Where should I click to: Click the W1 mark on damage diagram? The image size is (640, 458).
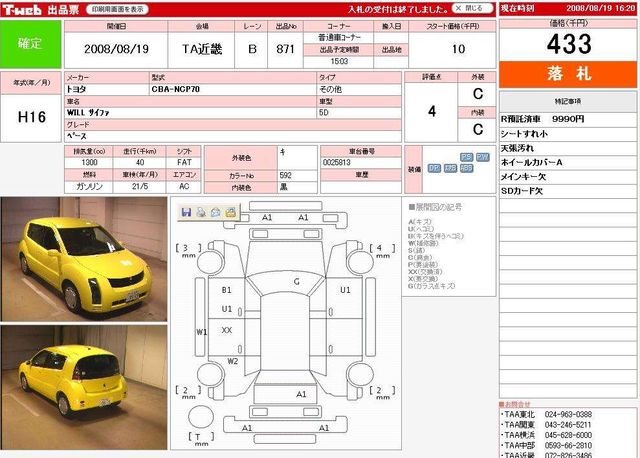pos(202,332)
